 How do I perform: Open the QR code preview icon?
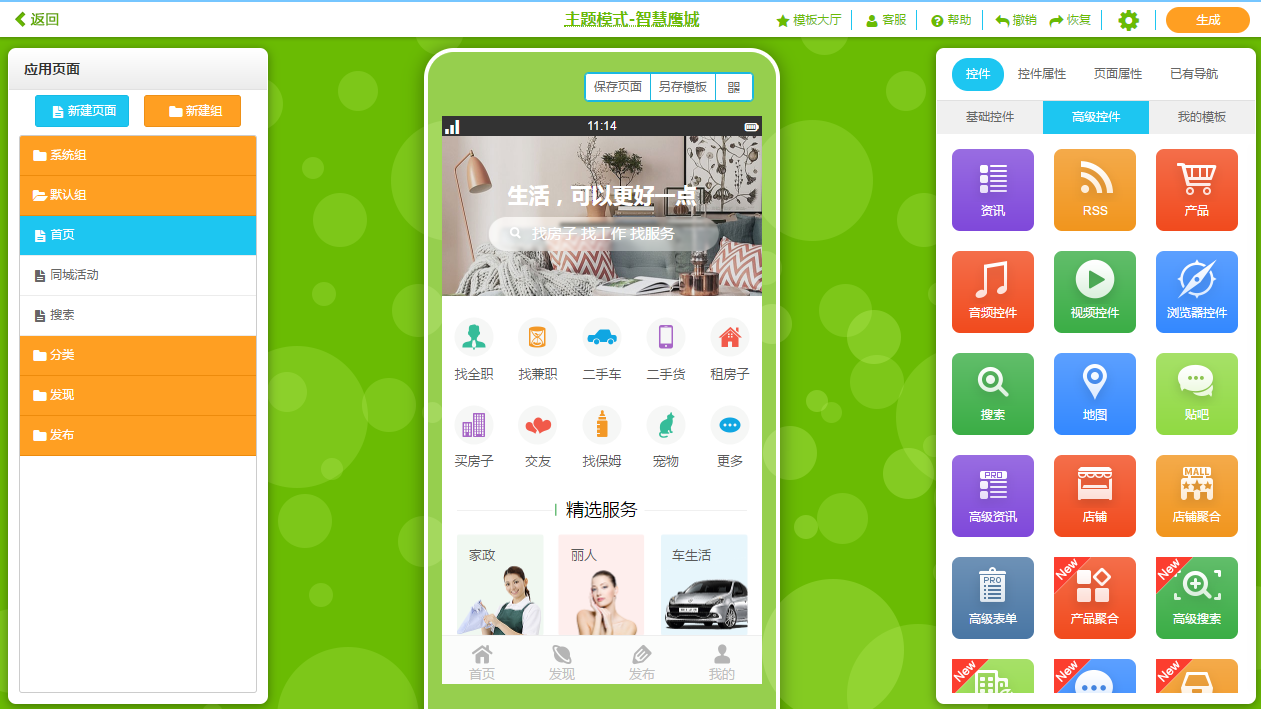pos(735,87)
